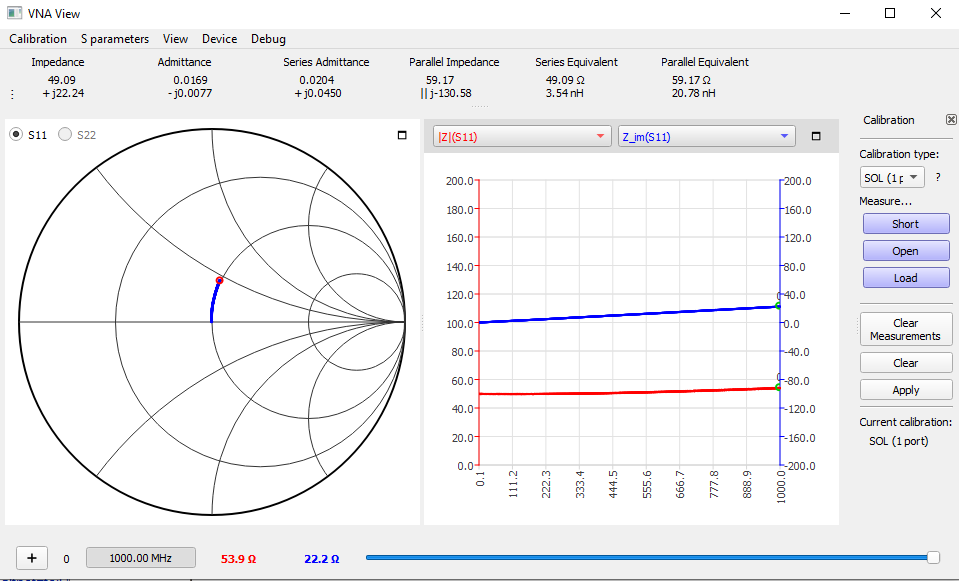
Task: Close the Calibration dock panel
Action: point(951,120)
